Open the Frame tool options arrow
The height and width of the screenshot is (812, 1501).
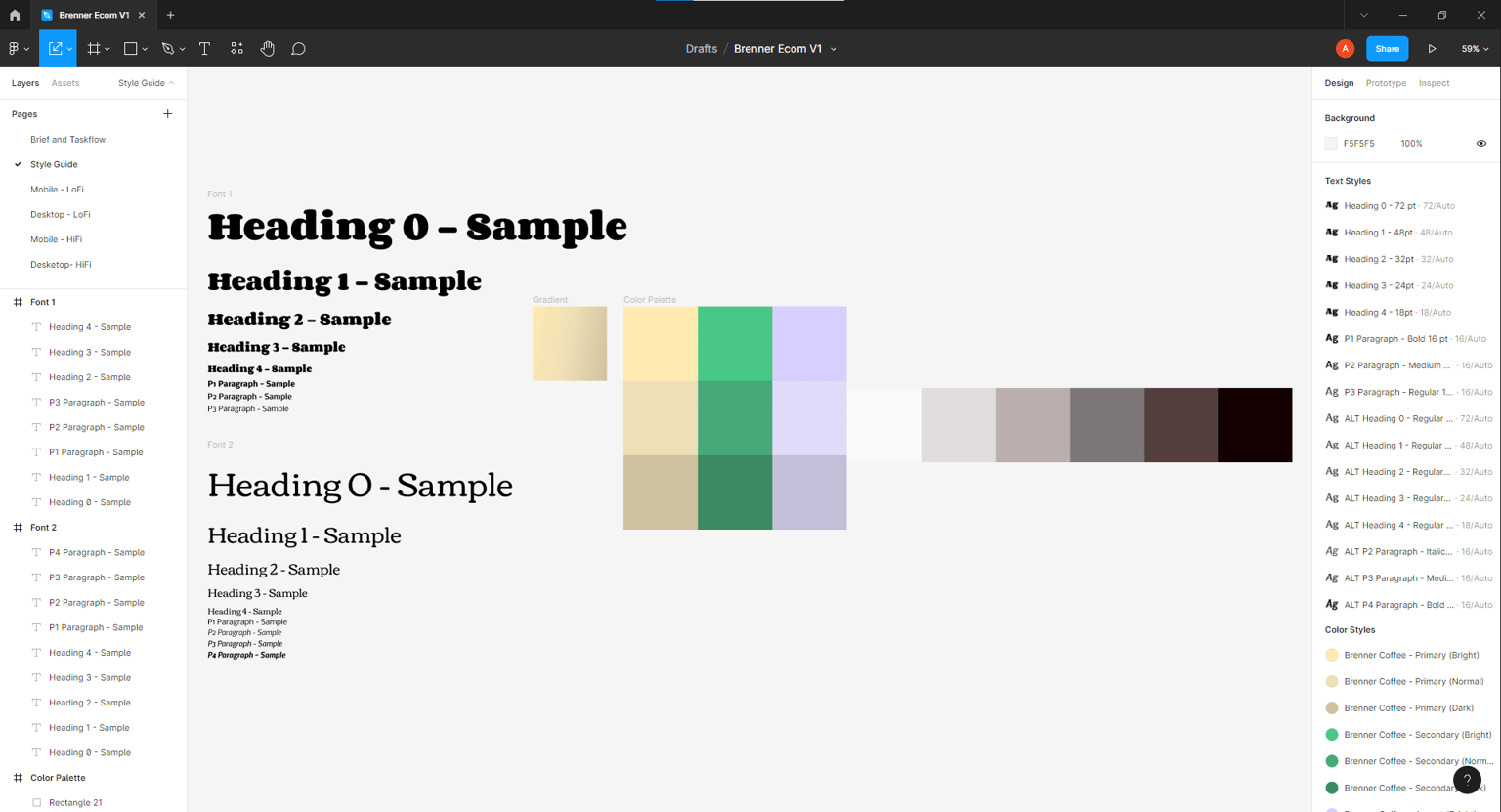[107, 49]
